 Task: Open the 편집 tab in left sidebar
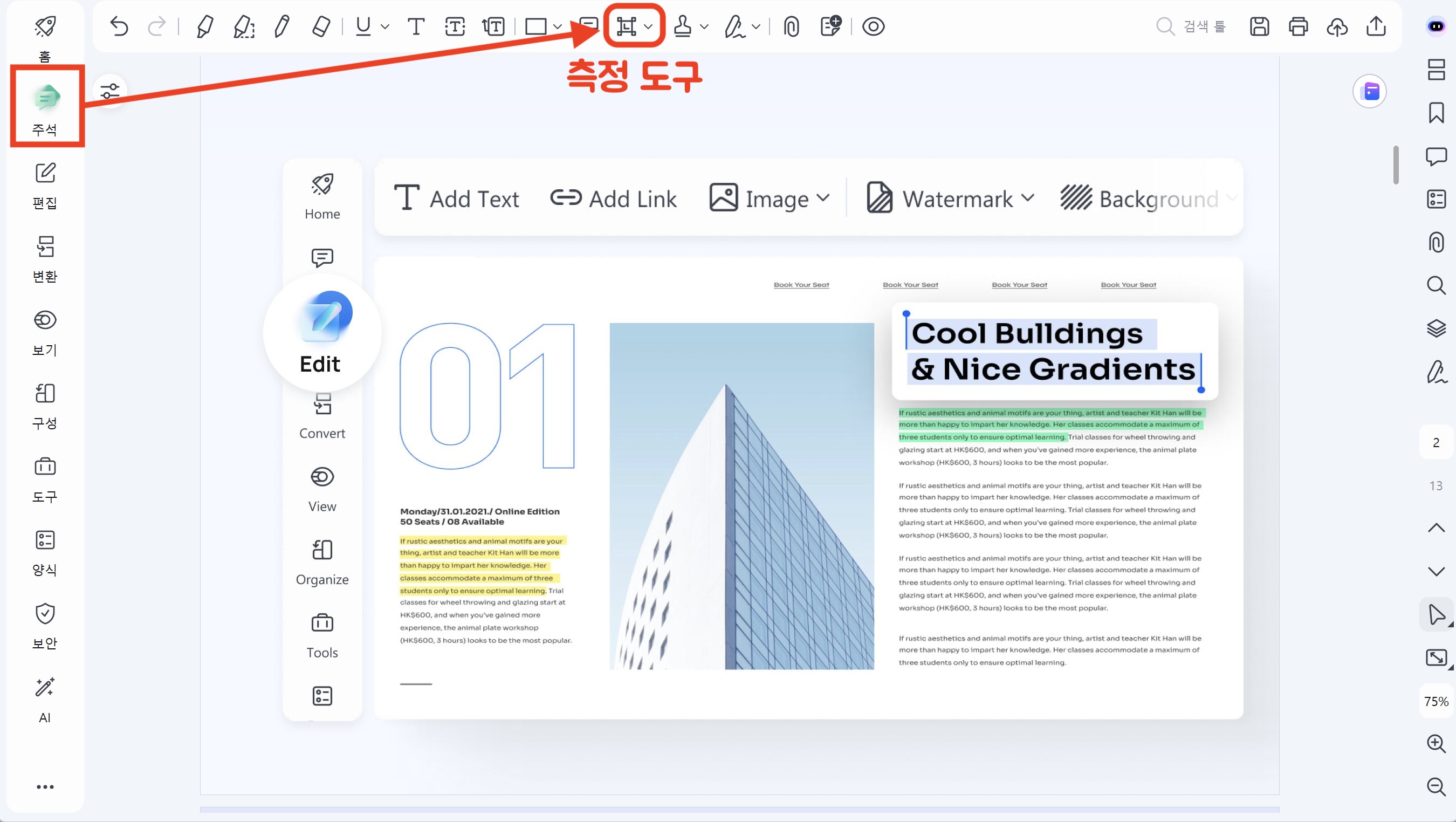[45, 187]
